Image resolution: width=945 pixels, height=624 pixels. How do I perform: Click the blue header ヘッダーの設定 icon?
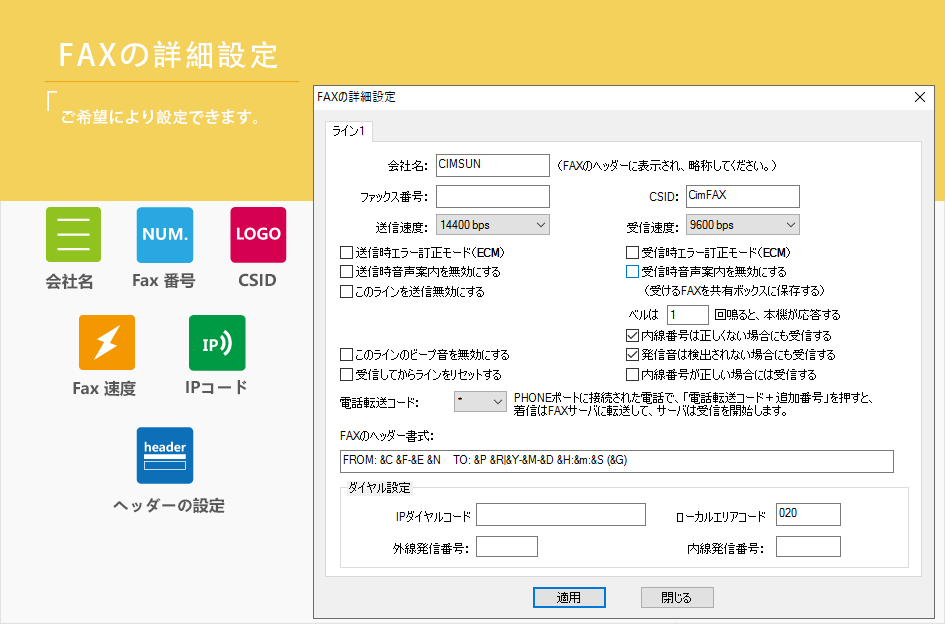tap(165, 455)
